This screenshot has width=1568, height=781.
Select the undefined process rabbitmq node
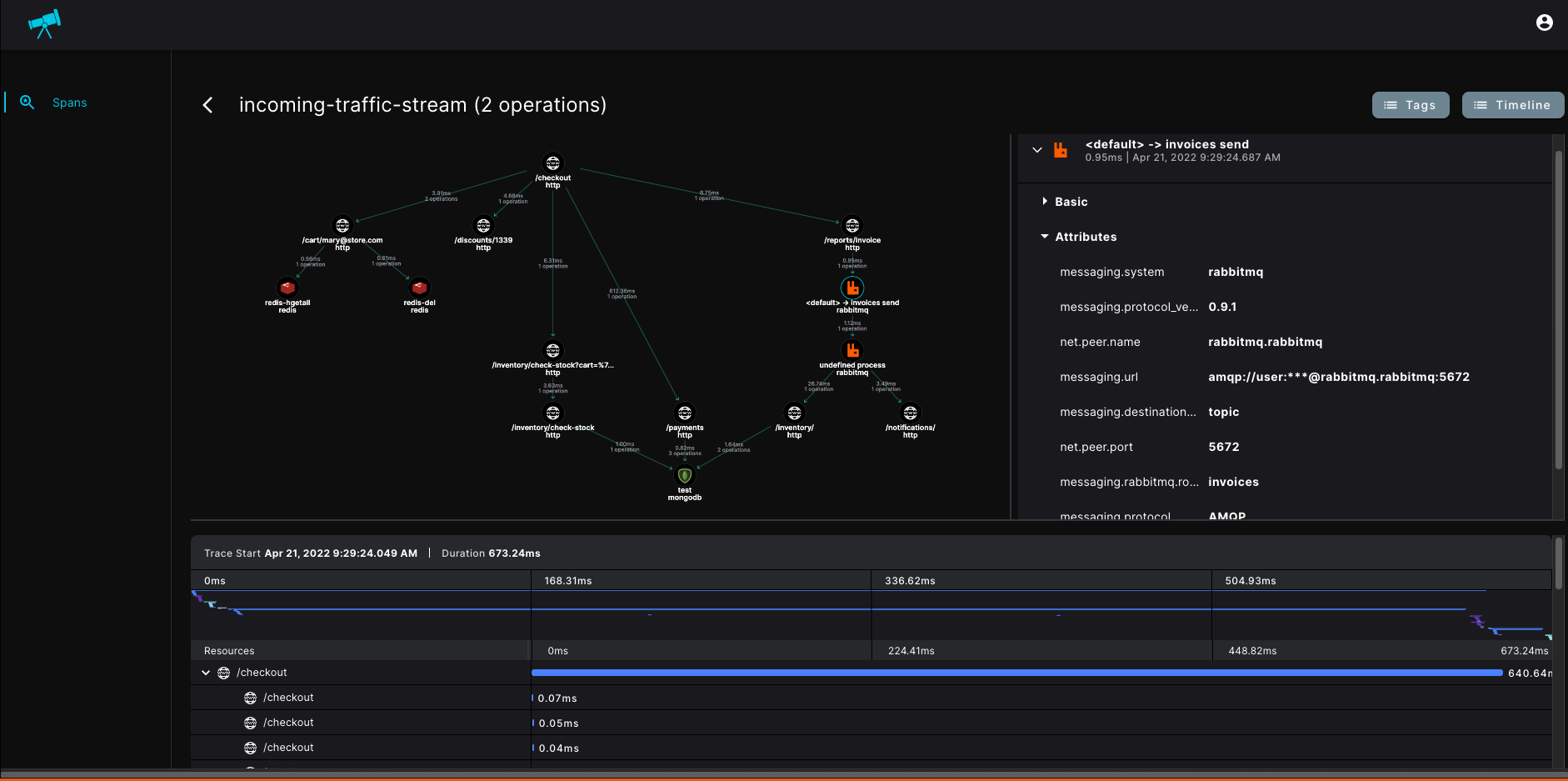click(852, 351)
